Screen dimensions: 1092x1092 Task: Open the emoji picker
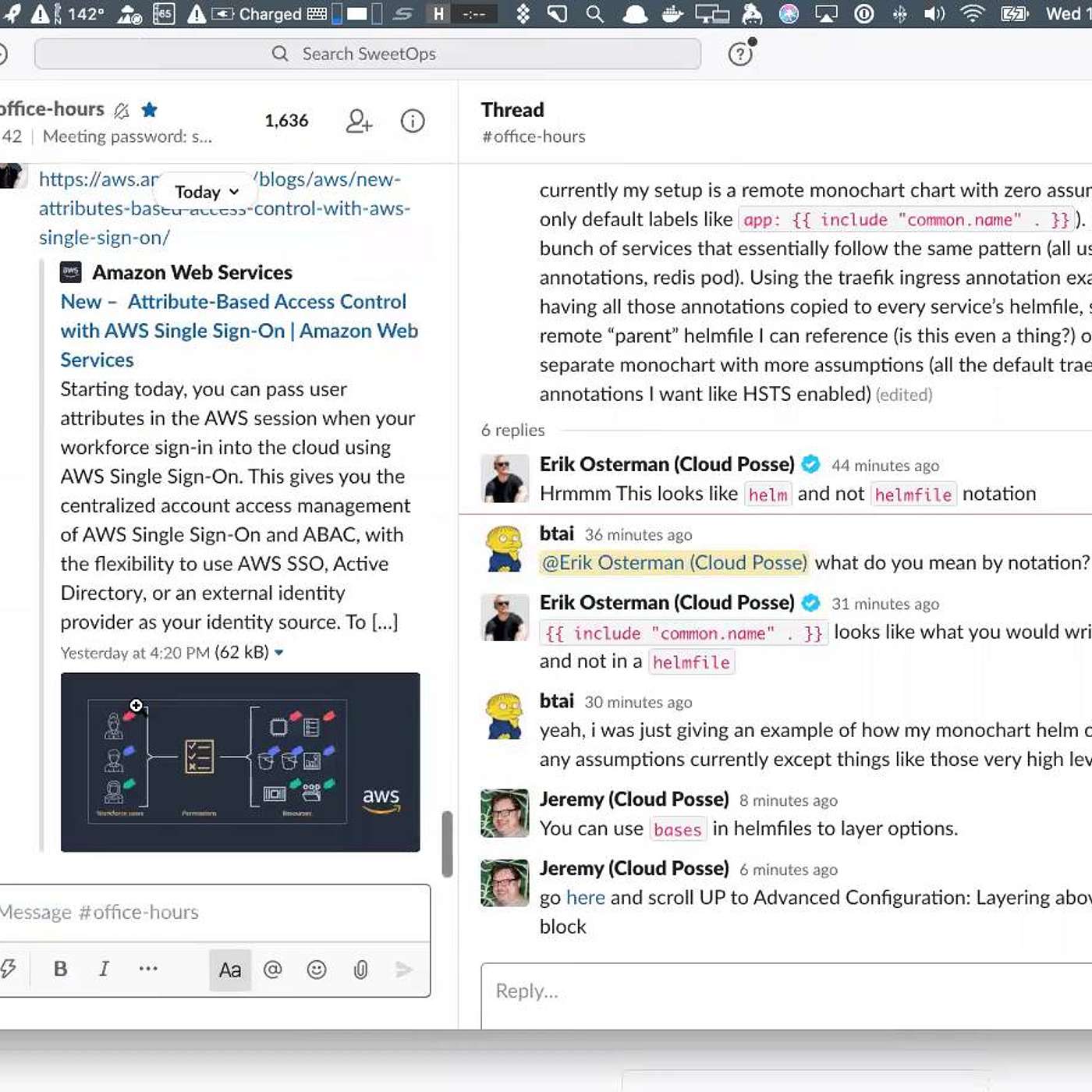click(317, 970)
